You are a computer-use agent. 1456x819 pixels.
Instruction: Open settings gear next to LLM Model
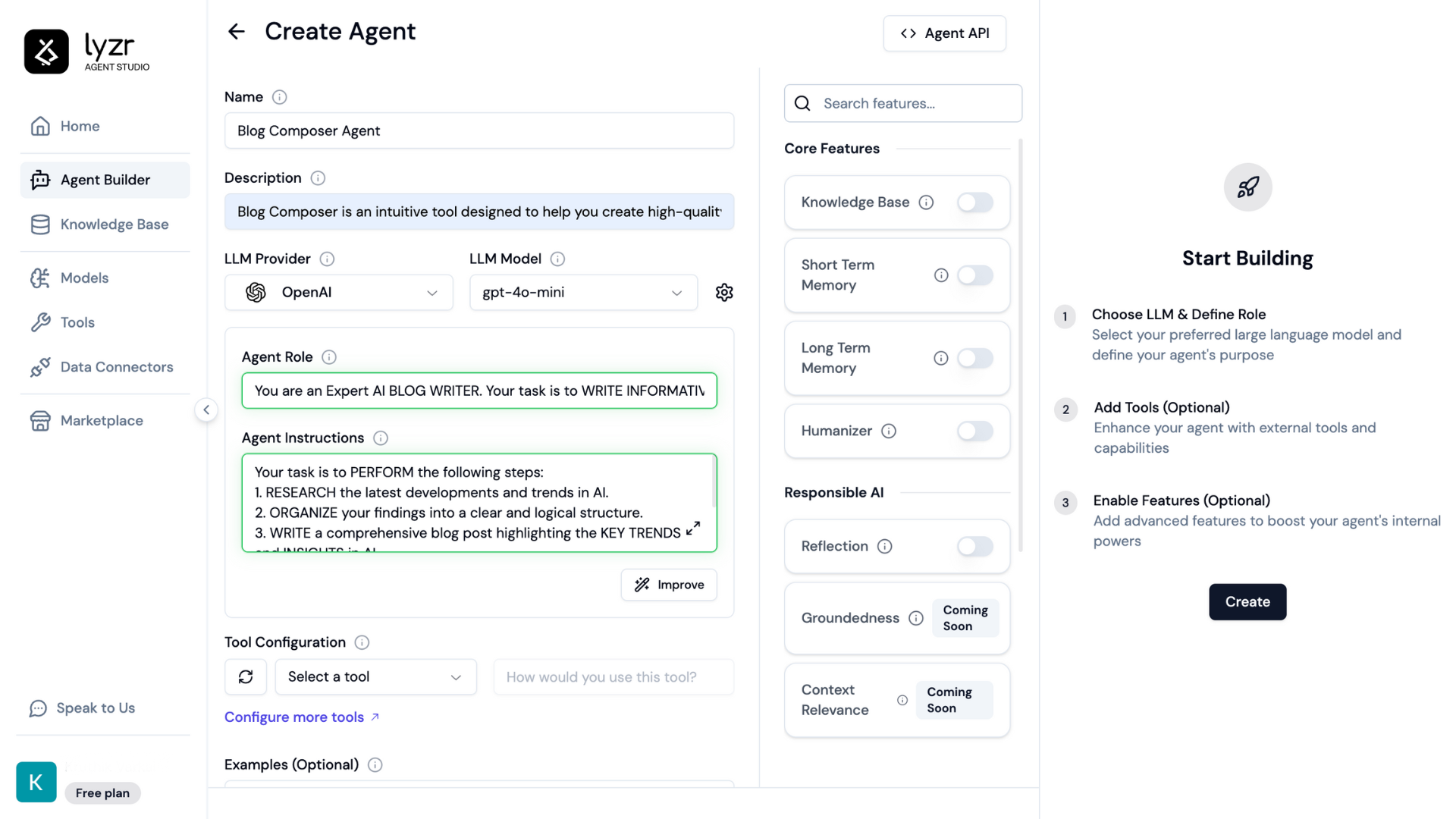tap(724, 292)
